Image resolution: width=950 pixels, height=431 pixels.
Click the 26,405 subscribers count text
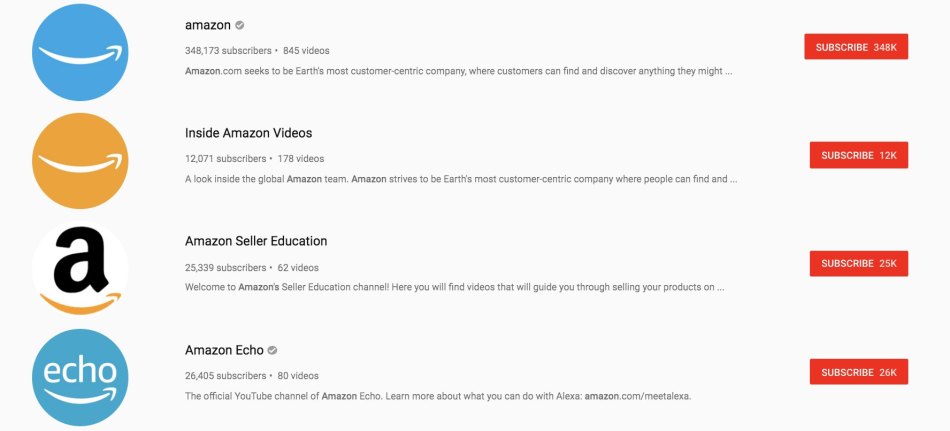[226, 376]
